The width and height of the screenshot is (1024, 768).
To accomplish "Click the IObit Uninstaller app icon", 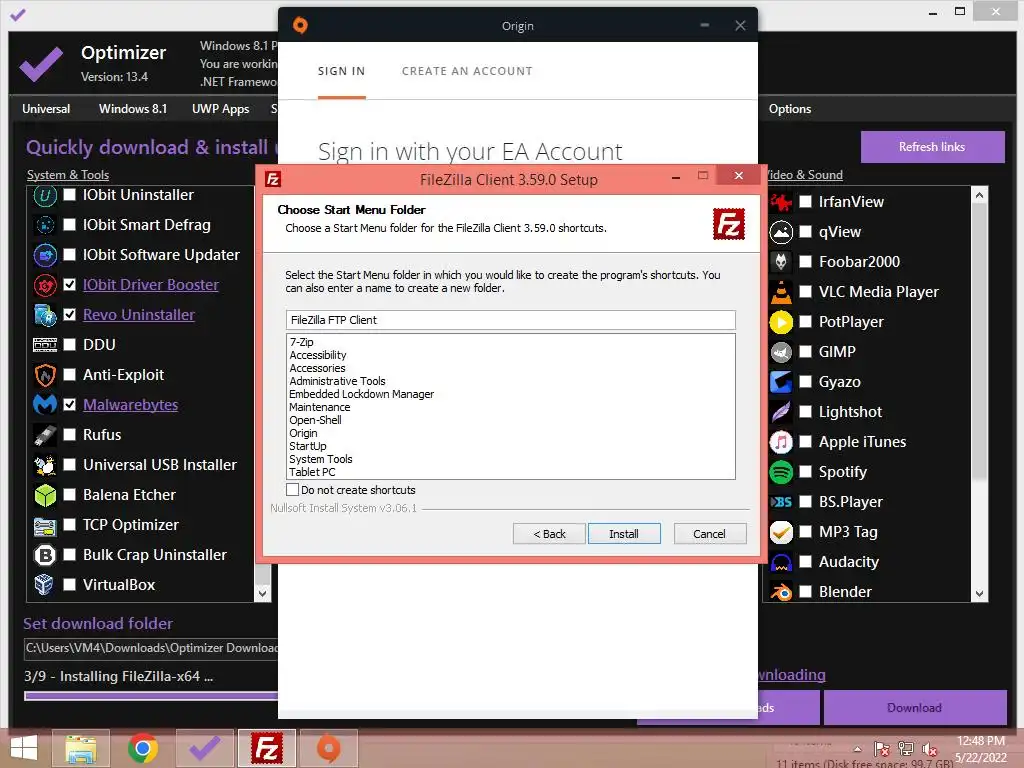I will click(45, 195).
